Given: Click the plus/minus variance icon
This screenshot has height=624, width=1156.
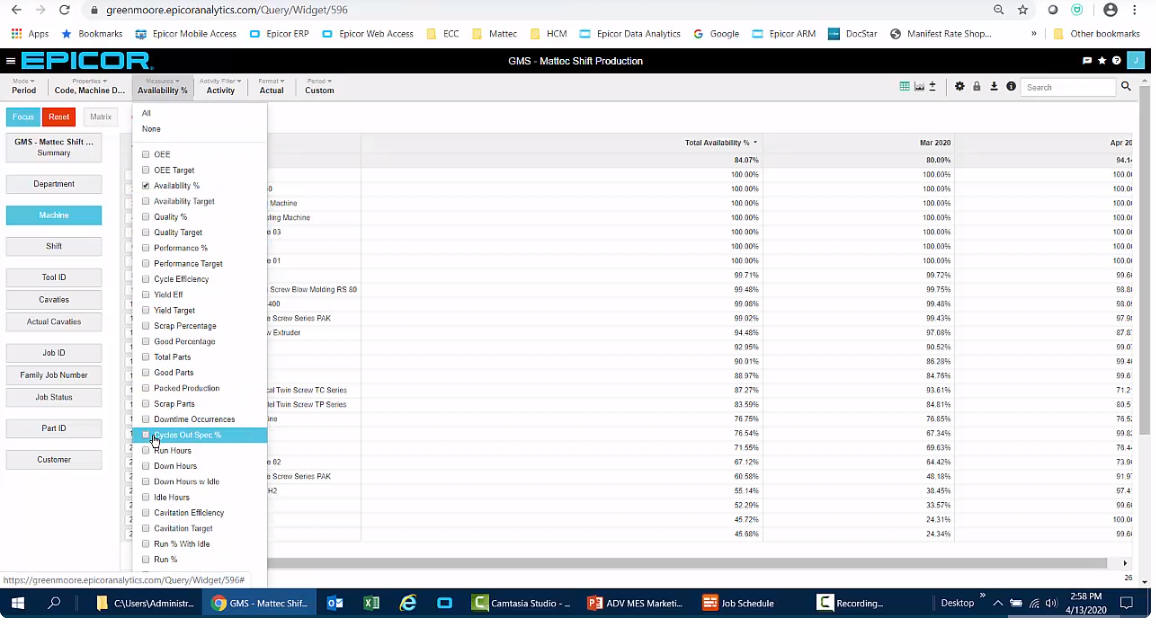Looking at the screenshot, I should tap(933, 86).
